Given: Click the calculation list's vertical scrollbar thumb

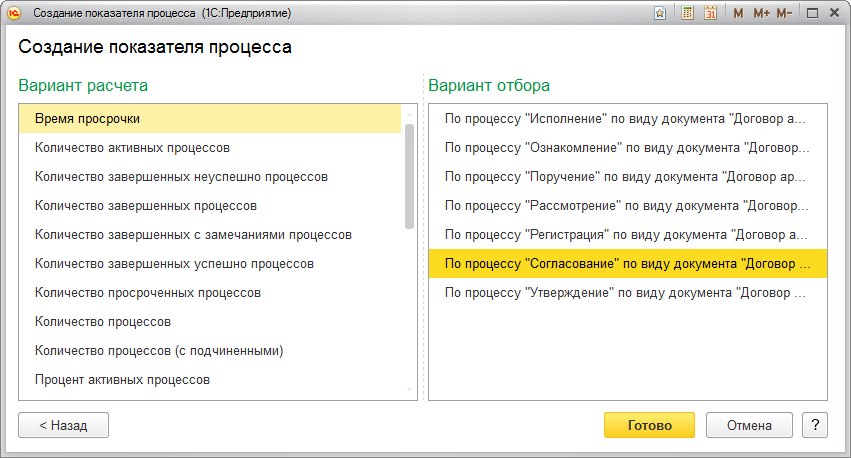Looking at the screenshot, I should click(x=409, y=175).
